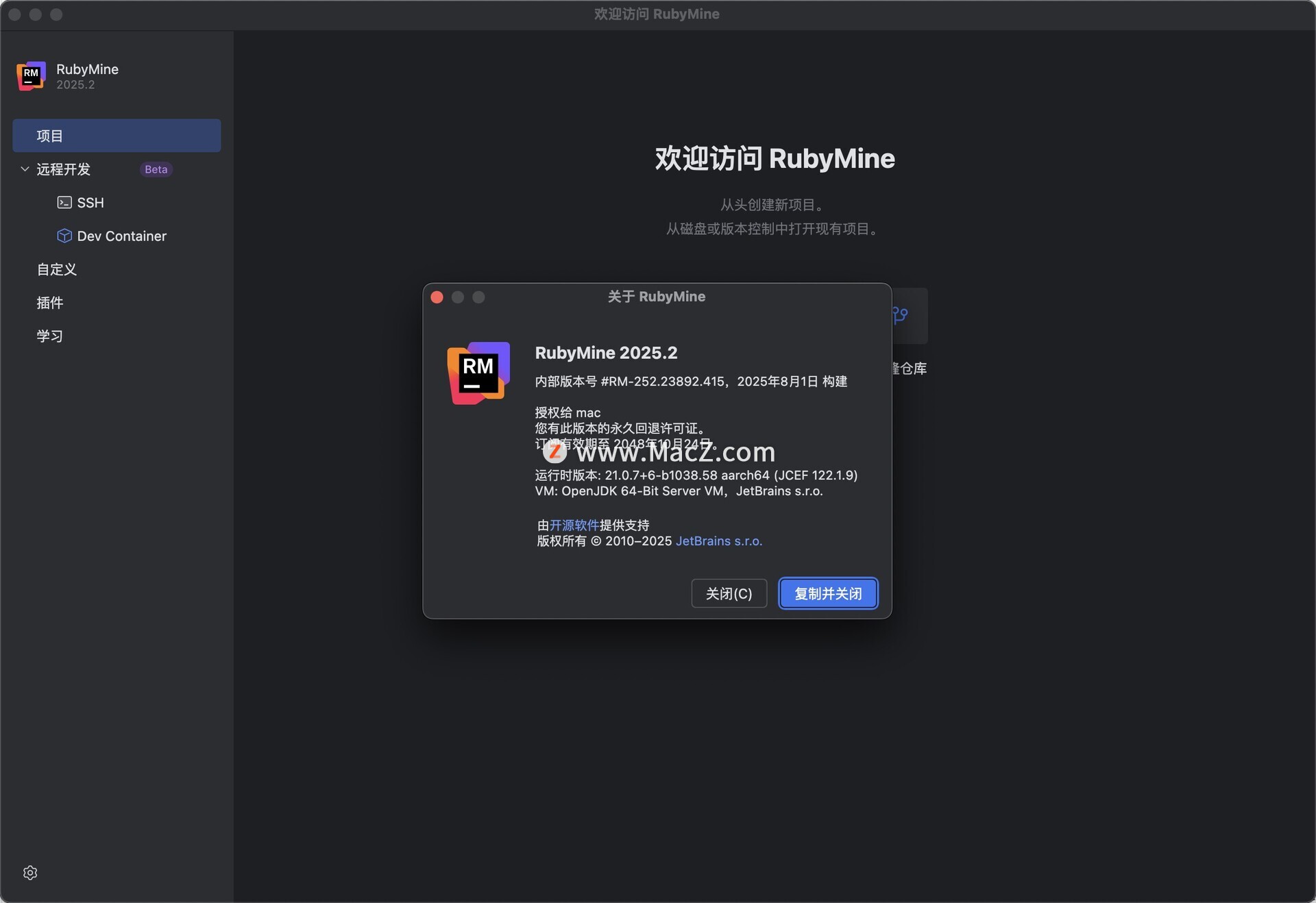This screenshot has width=1316, height=903.
Task: Open the JetBrains s.r.o. link
Action: pos(719,541)
